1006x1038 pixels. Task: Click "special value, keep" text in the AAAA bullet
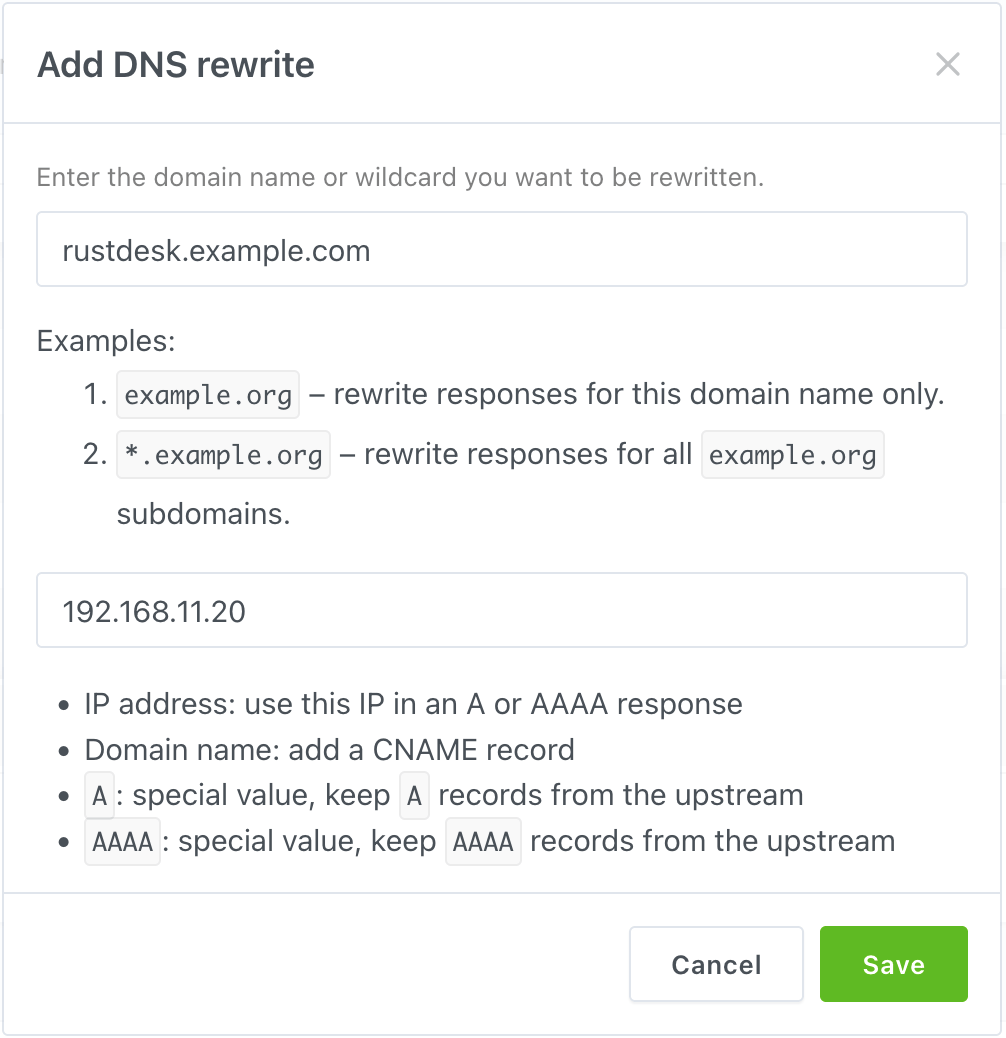[307, 842]
